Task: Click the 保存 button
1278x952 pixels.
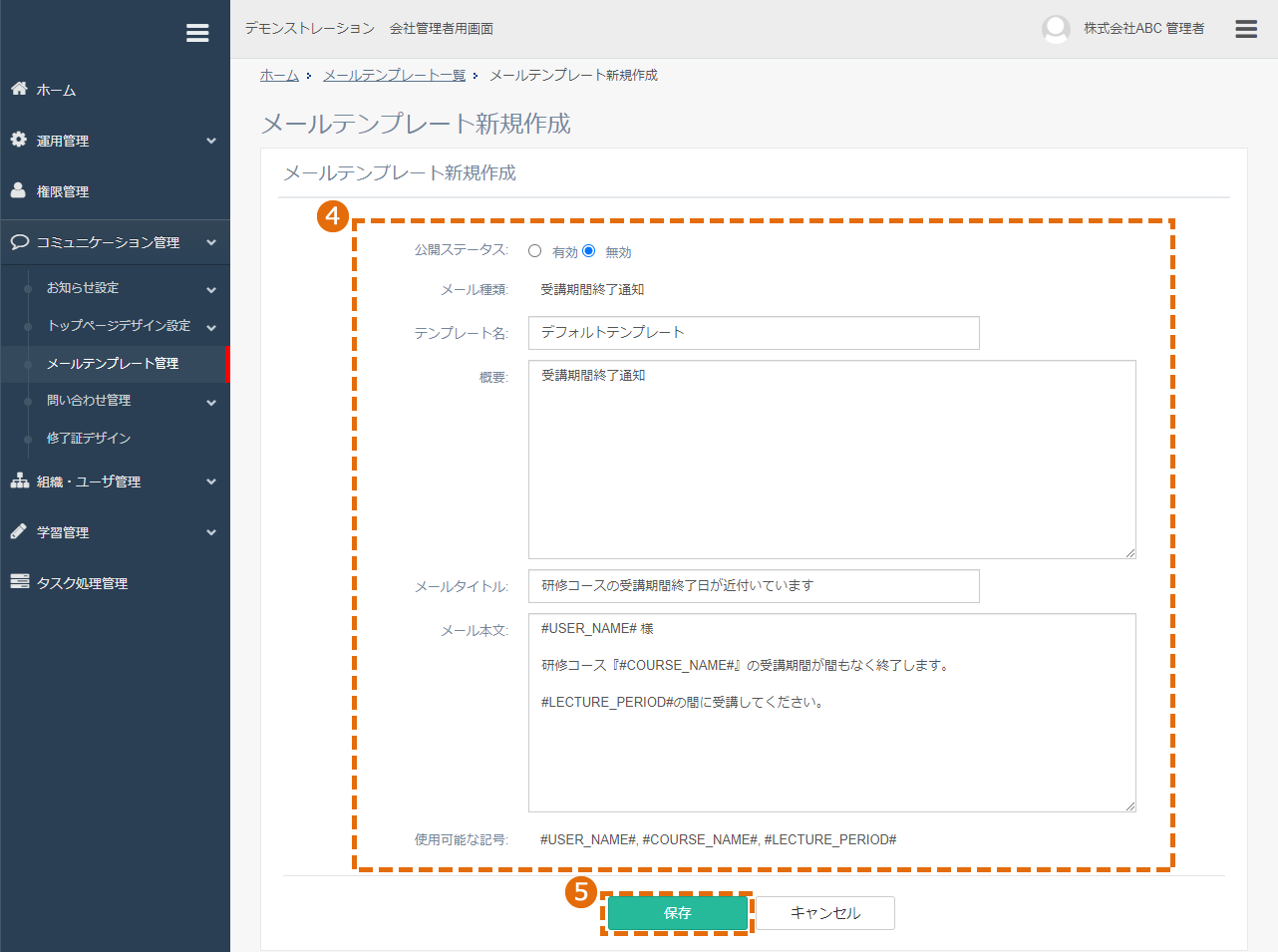Action: (x=678, y=913)
